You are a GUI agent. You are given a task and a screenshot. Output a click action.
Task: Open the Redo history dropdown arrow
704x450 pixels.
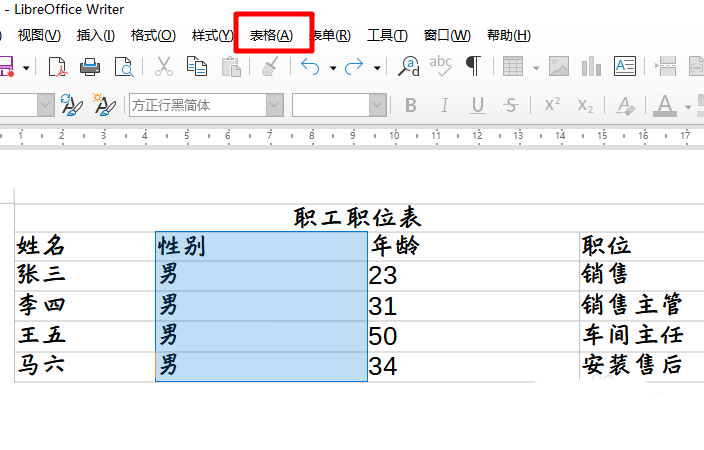click(x=377, y=68)
